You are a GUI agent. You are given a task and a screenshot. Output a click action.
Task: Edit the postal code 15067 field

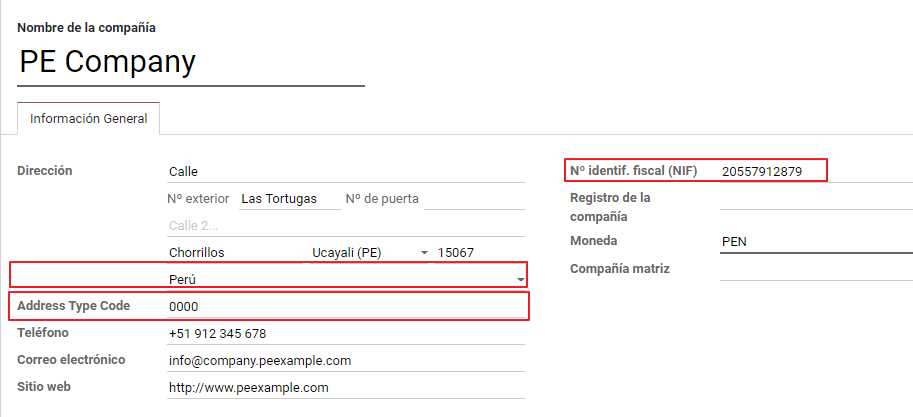[x=478, y=253]
